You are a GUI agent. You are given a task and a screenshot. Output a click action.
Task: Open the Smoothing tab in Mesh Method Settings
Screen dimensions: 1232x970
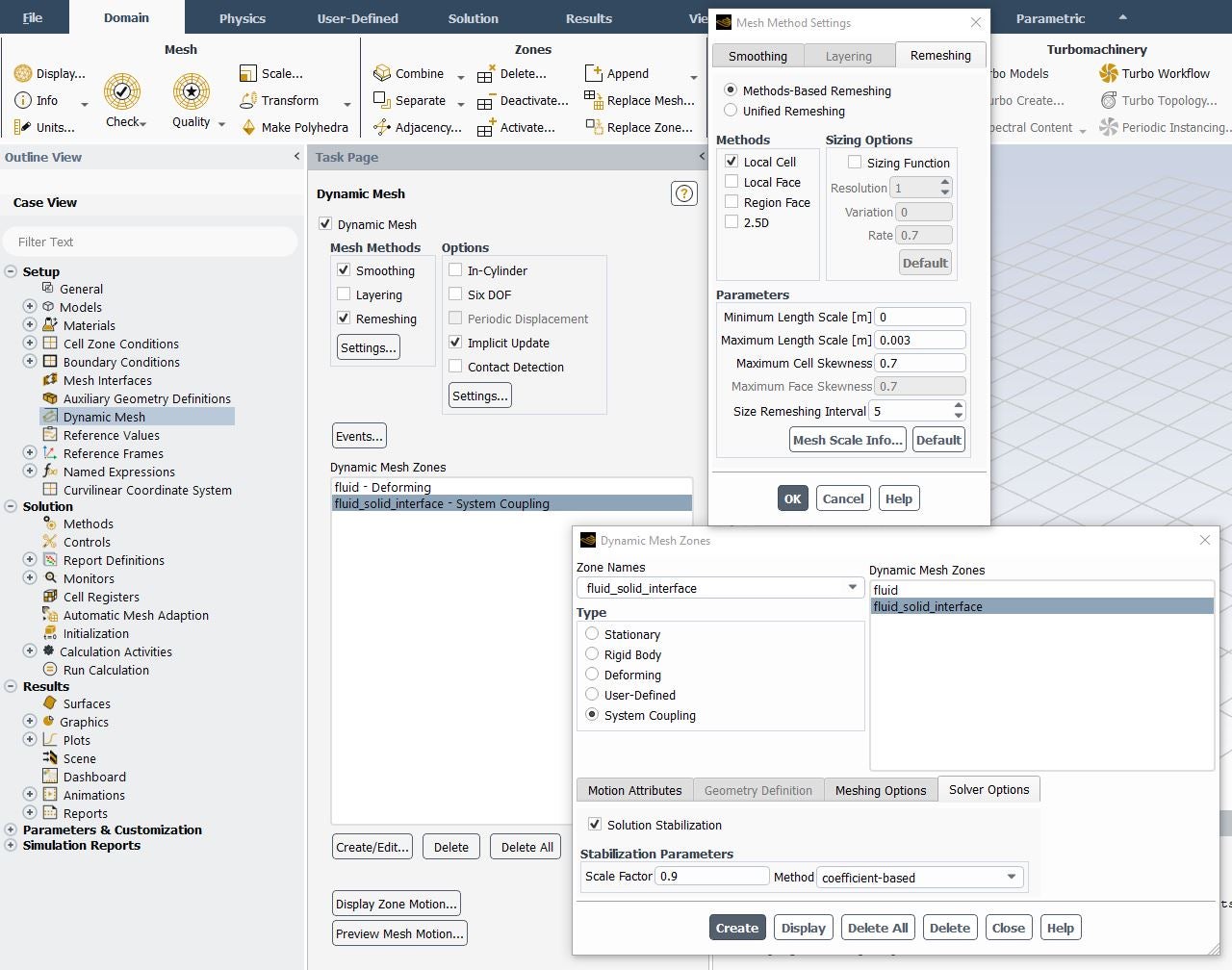[x=757, y=56]
